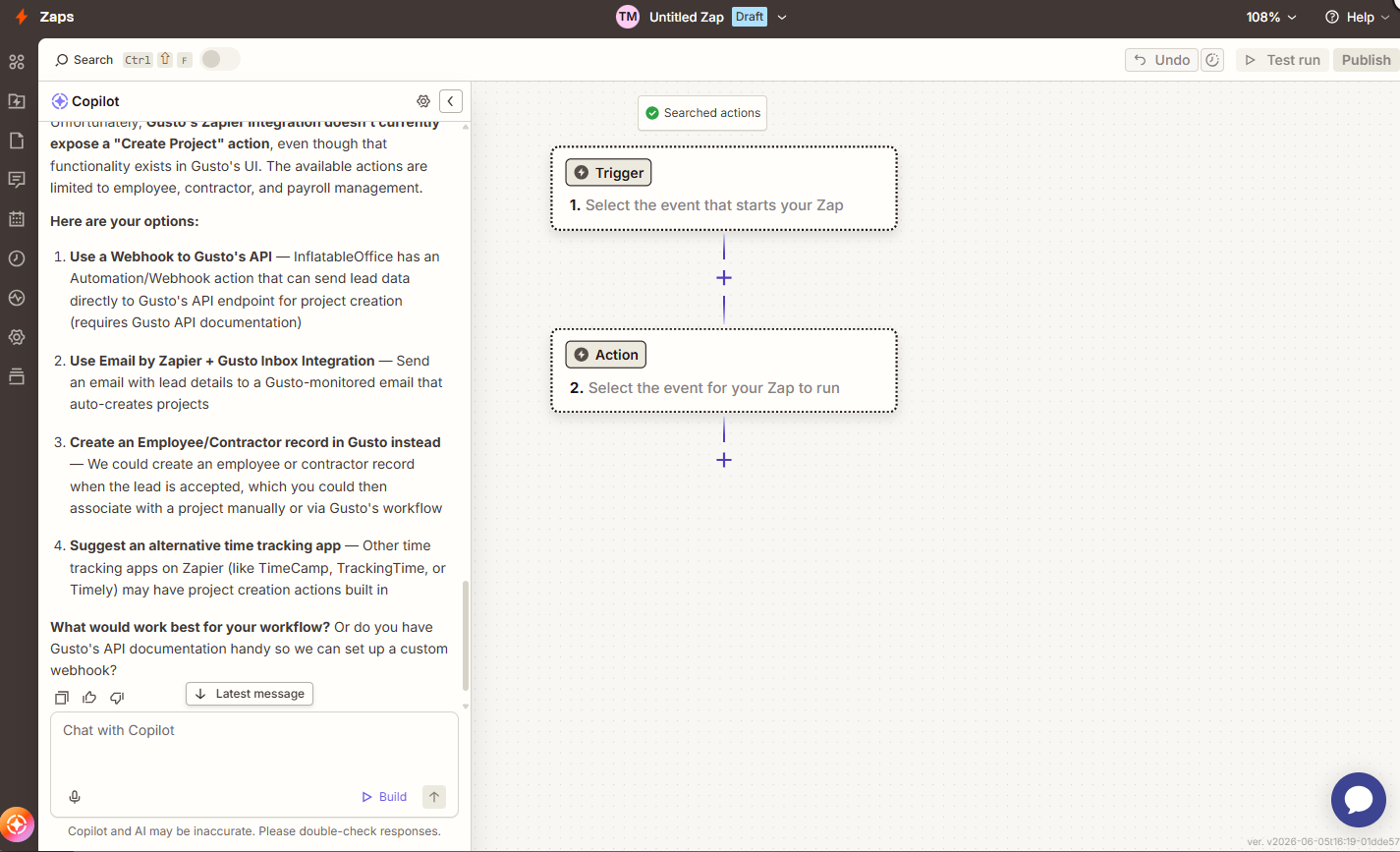Open the apps grid icon in left sidebar

coord(17,62)
